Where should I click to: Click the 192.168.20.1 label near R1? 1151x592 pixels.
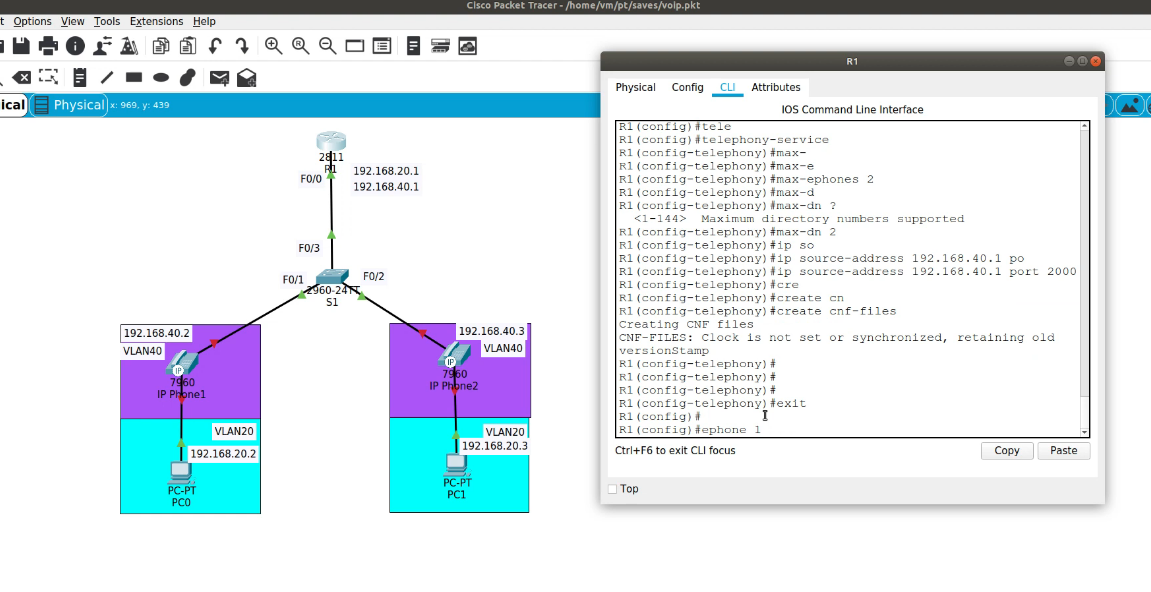(x=386, y=171)
